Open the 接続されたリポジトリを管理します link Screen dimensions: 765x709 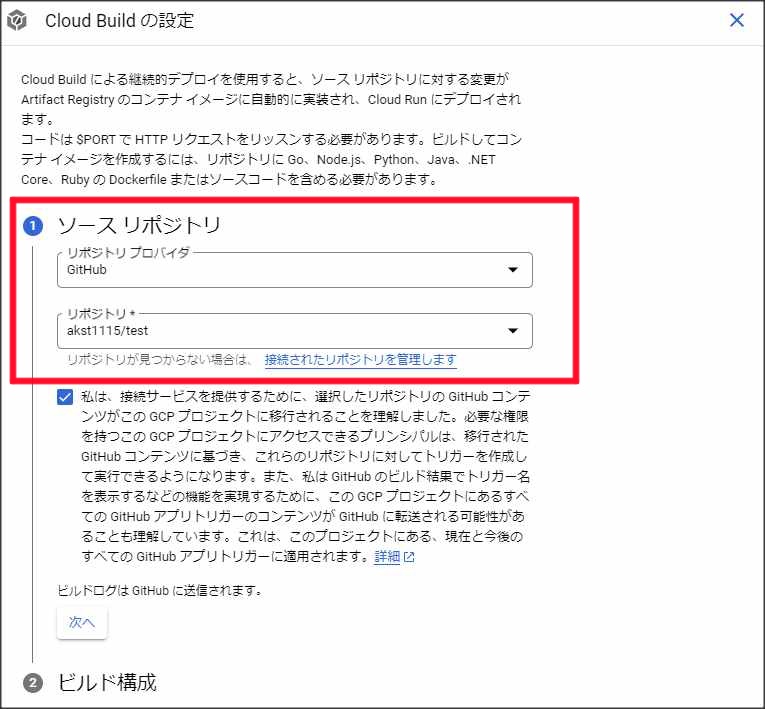point(361,360)
